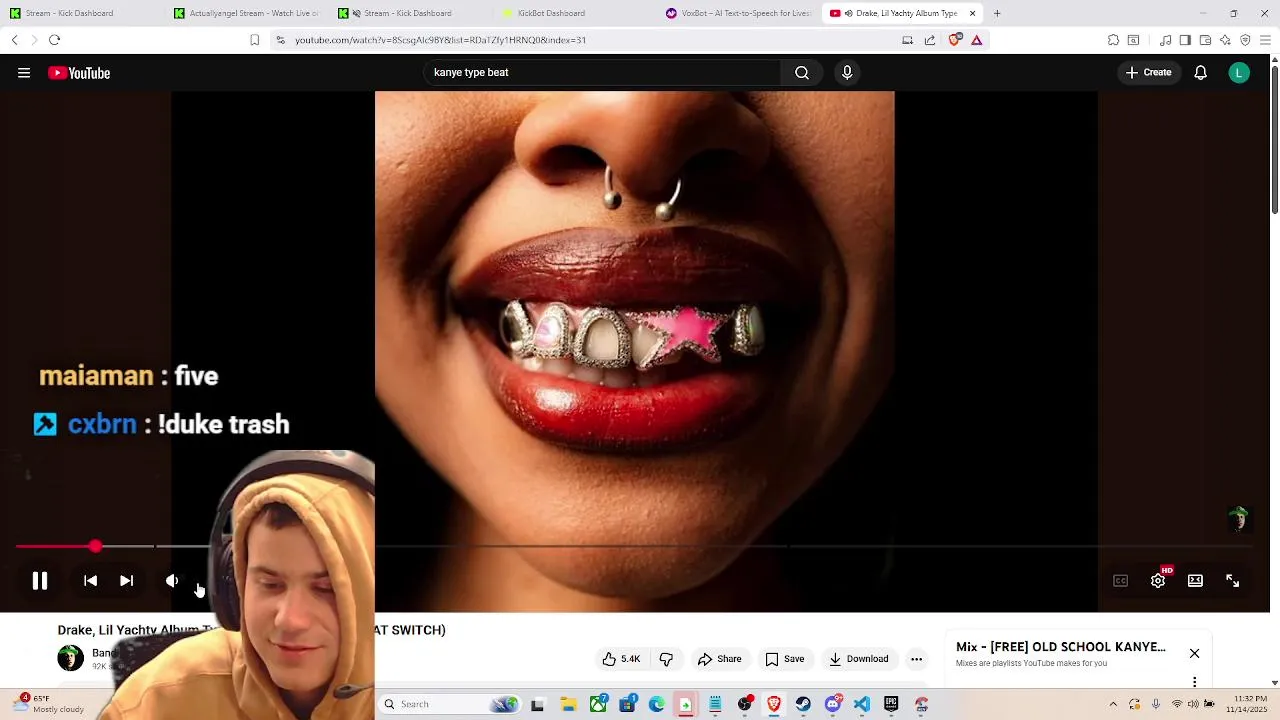Like the video with 5.4K likes
Image resolution: width=1280 pixels, height=720 pixels.
pos(621,659)
